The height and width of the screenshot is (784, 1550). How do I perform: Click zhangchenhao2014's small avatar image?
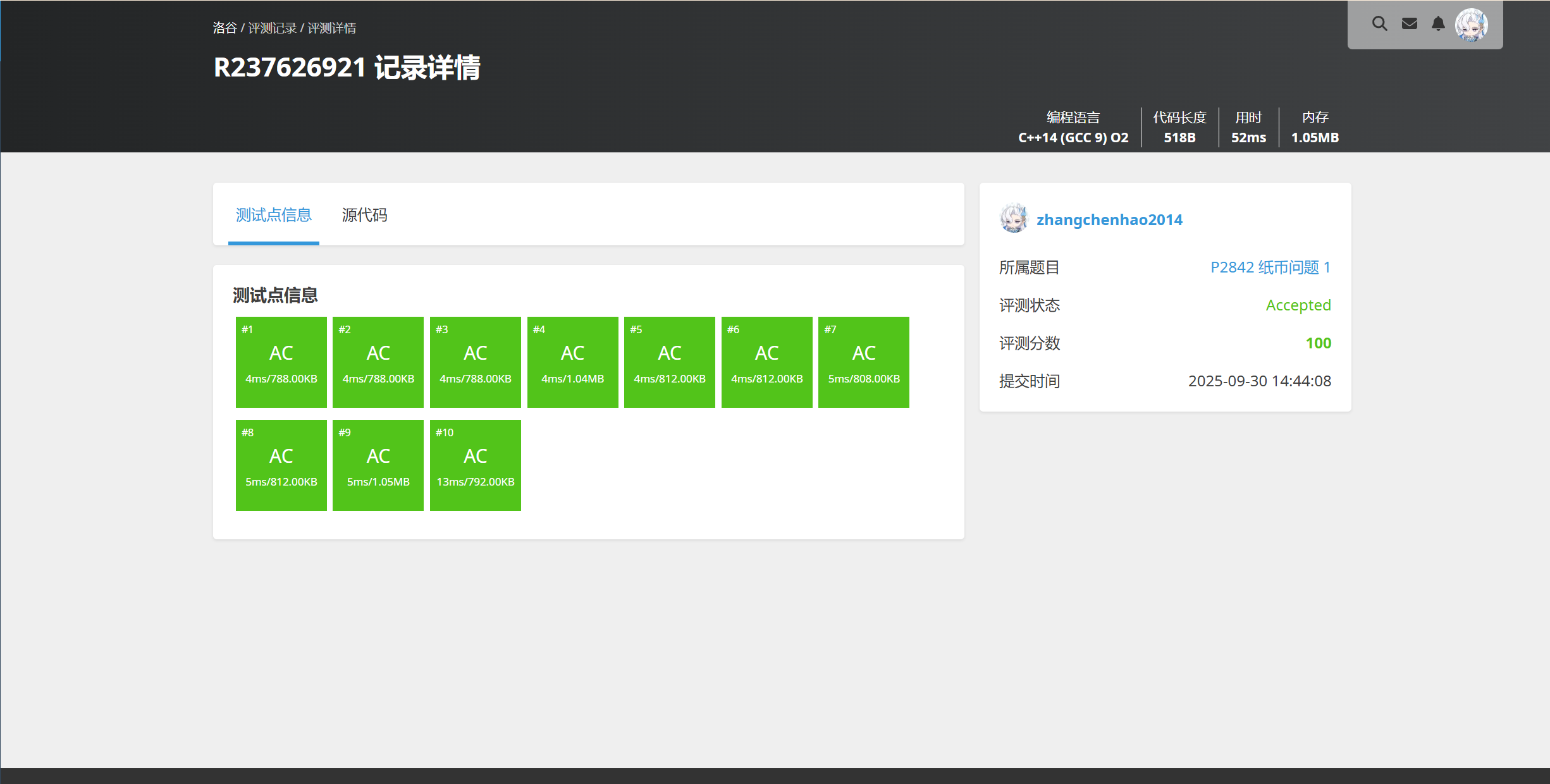[x=1014, y=219]
